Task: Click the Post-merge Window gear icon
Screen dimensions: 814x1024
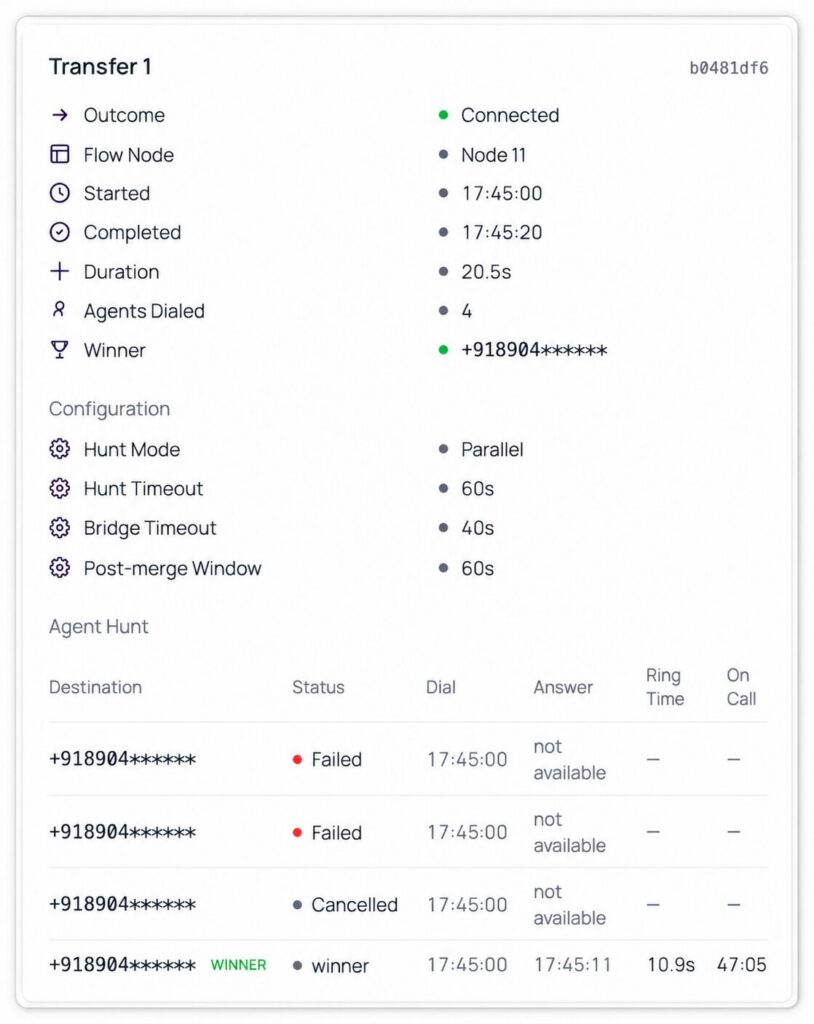Action: [x=59, y=568]
